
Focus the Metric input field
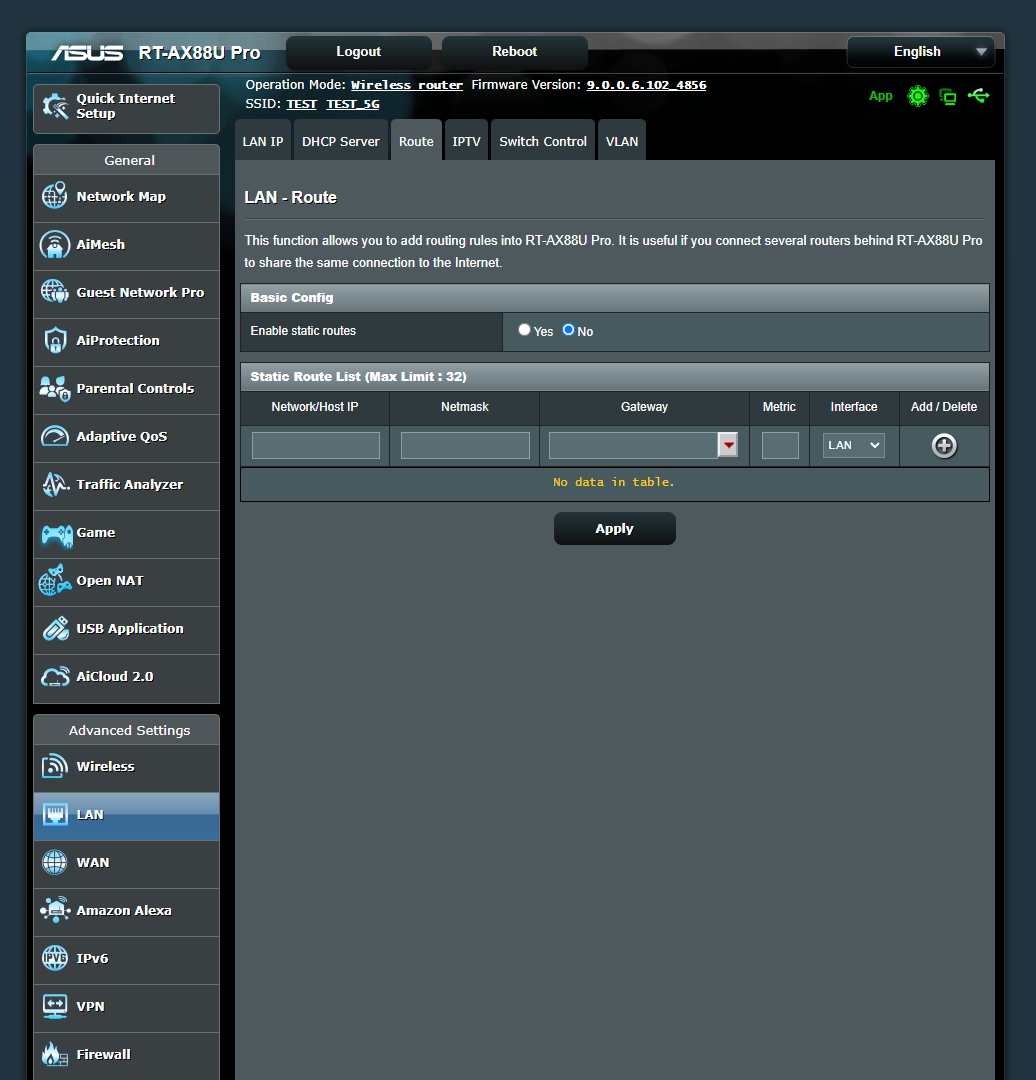780,445
